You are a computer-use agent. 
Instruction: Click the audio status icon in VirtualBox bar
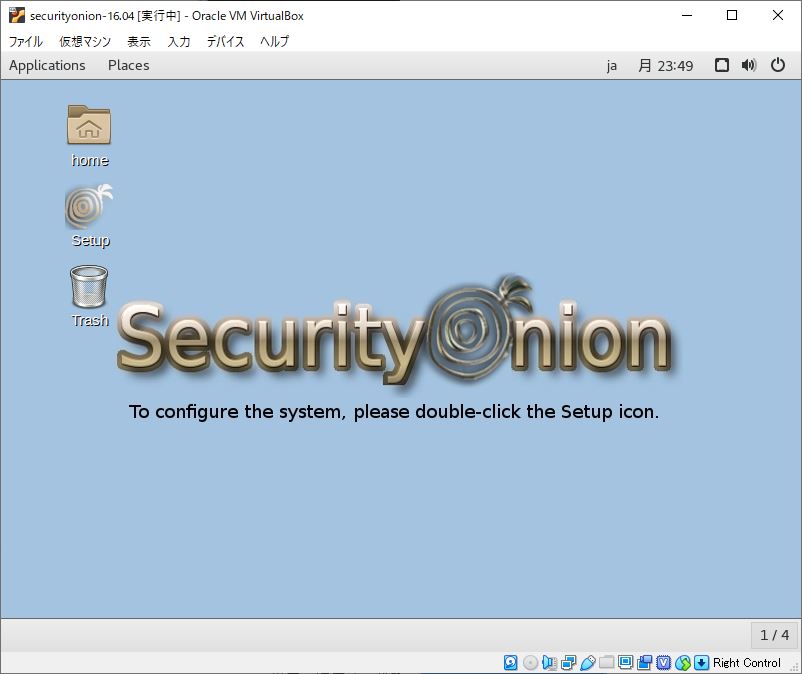(x=549, y=663)
